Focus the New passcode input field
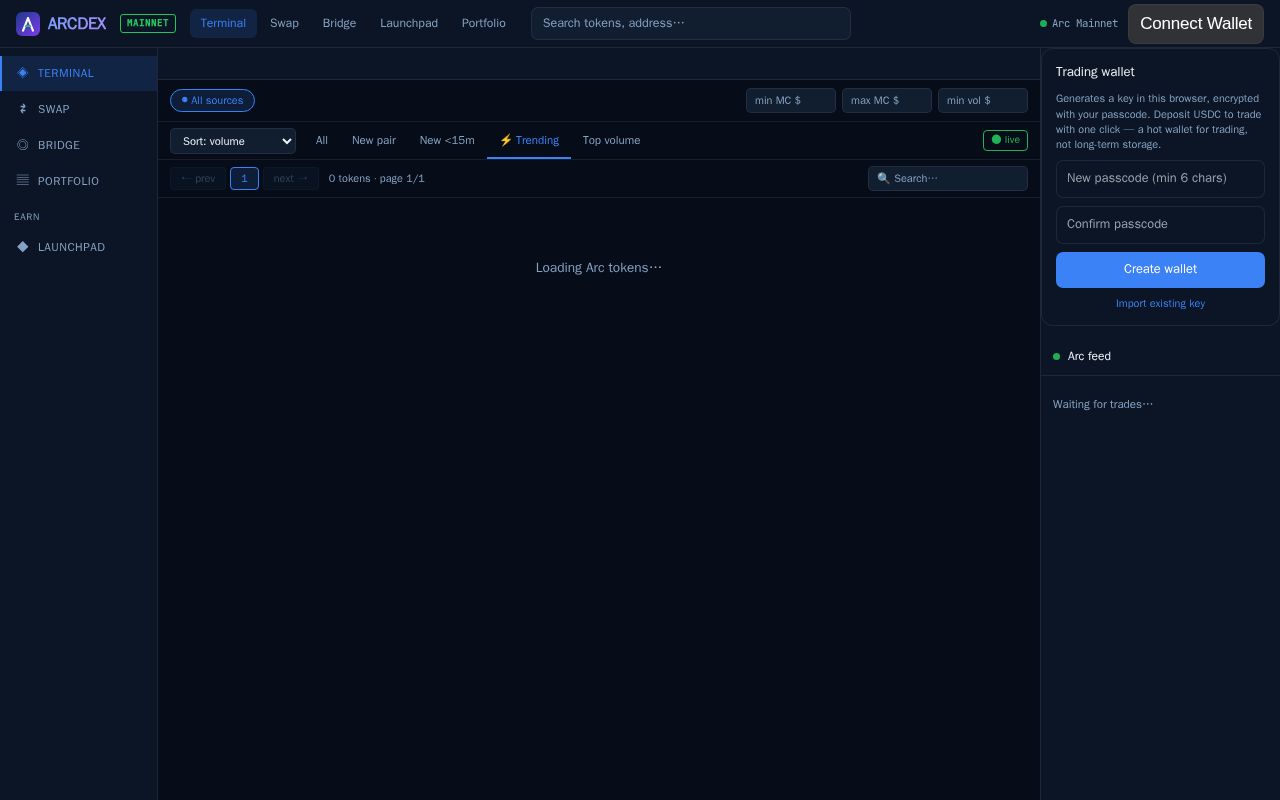Image resolution: width=1280 pixels, height=800 pixels. pos(1160,179)
